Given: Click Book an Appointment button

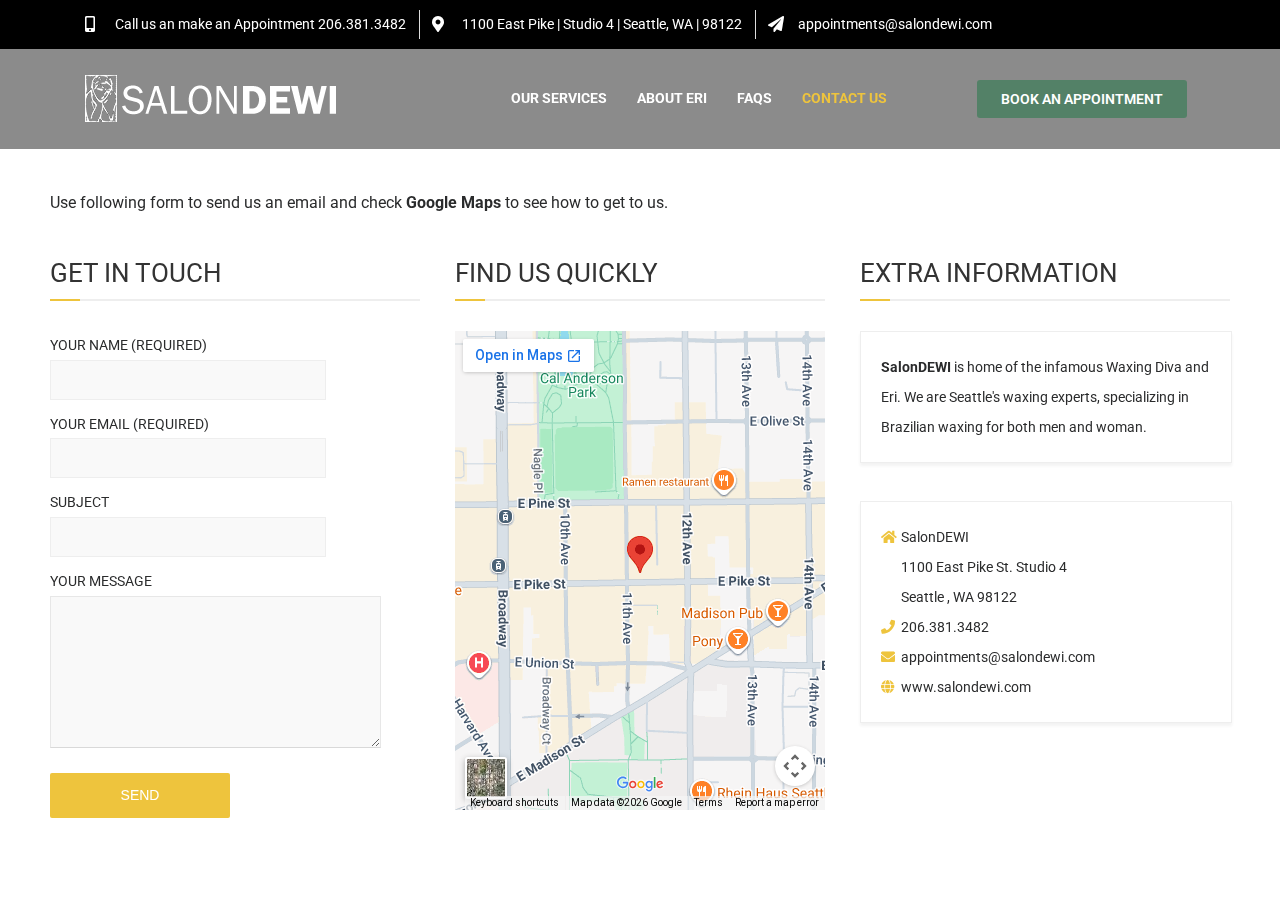Looking at the screenshot, I should tap(1082, 99).
